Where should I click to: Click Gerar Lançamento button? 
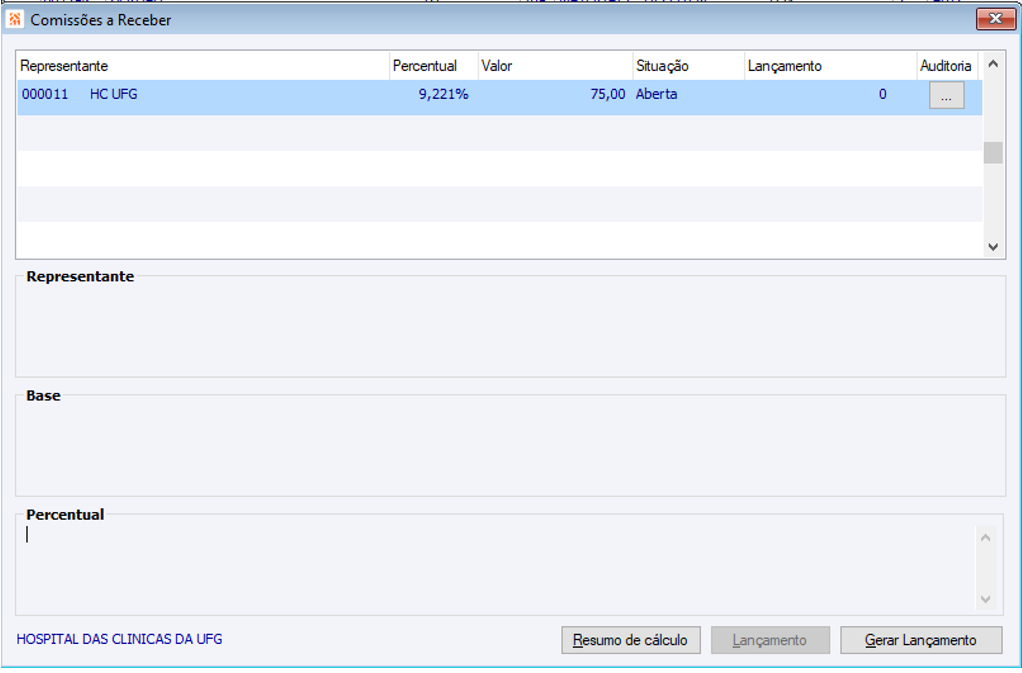[920, 640]
